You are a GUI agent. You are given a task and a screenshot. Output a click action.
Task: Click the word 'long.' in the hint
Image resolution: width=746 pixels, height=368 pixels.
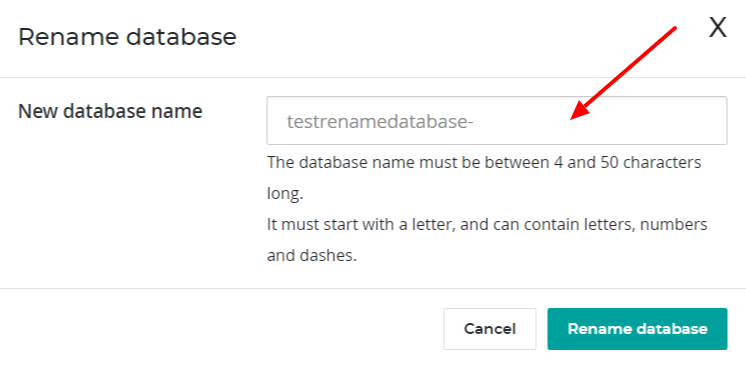(285, 195)
